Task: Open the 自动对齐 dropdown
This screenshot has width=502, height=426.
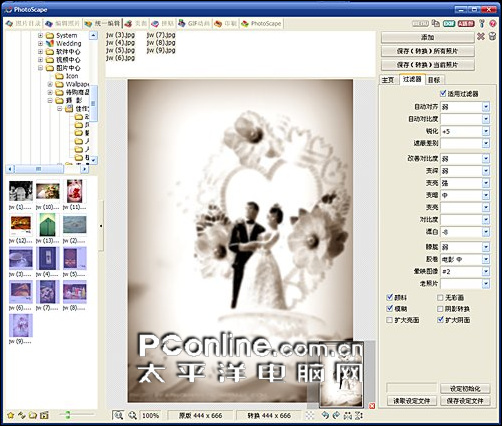Action: [486, 107]
